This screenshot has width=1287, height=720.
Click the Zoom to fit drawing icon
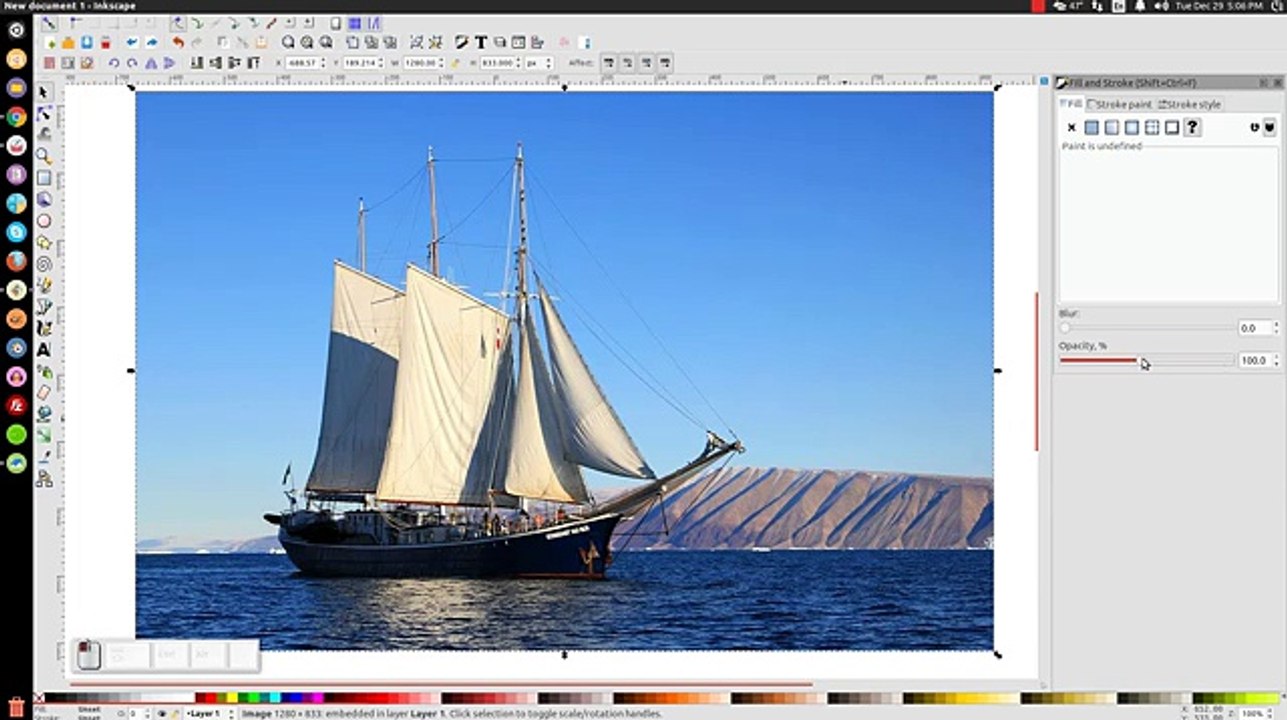tap(307, 43)
